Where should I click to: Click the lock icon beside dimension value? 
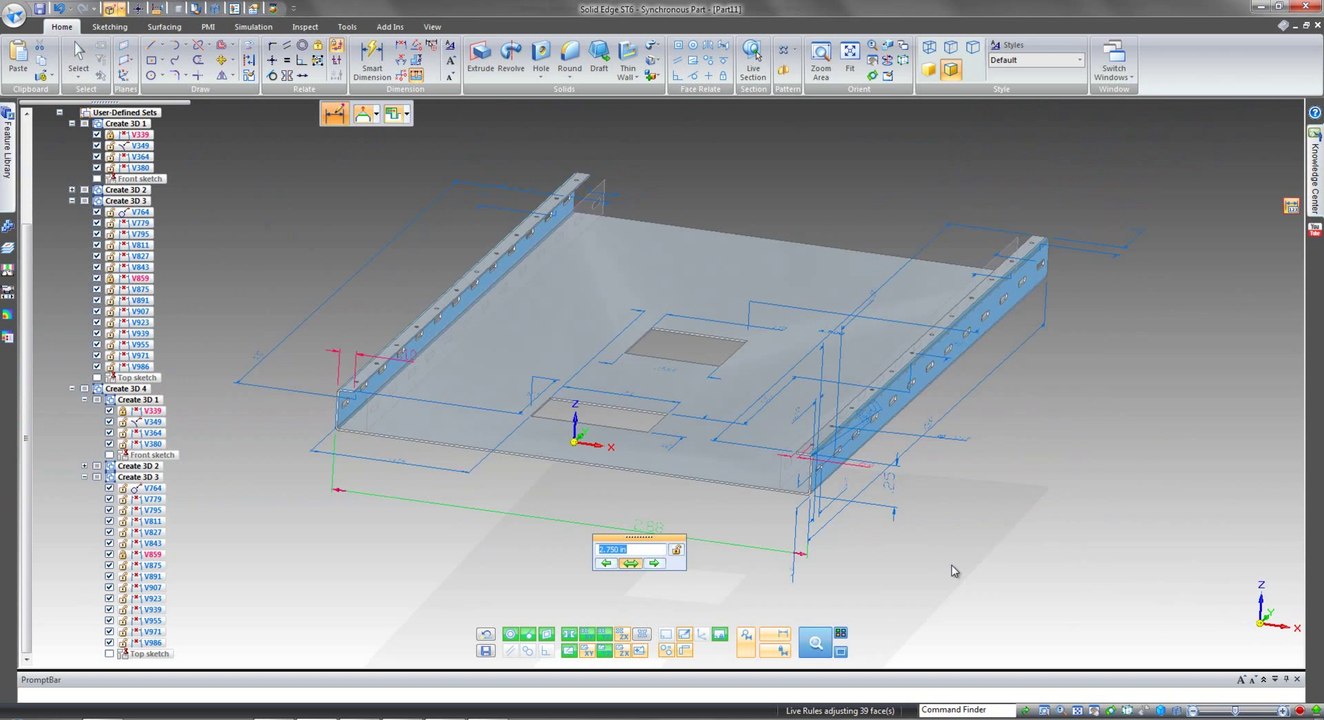click(x=676, y=549)
